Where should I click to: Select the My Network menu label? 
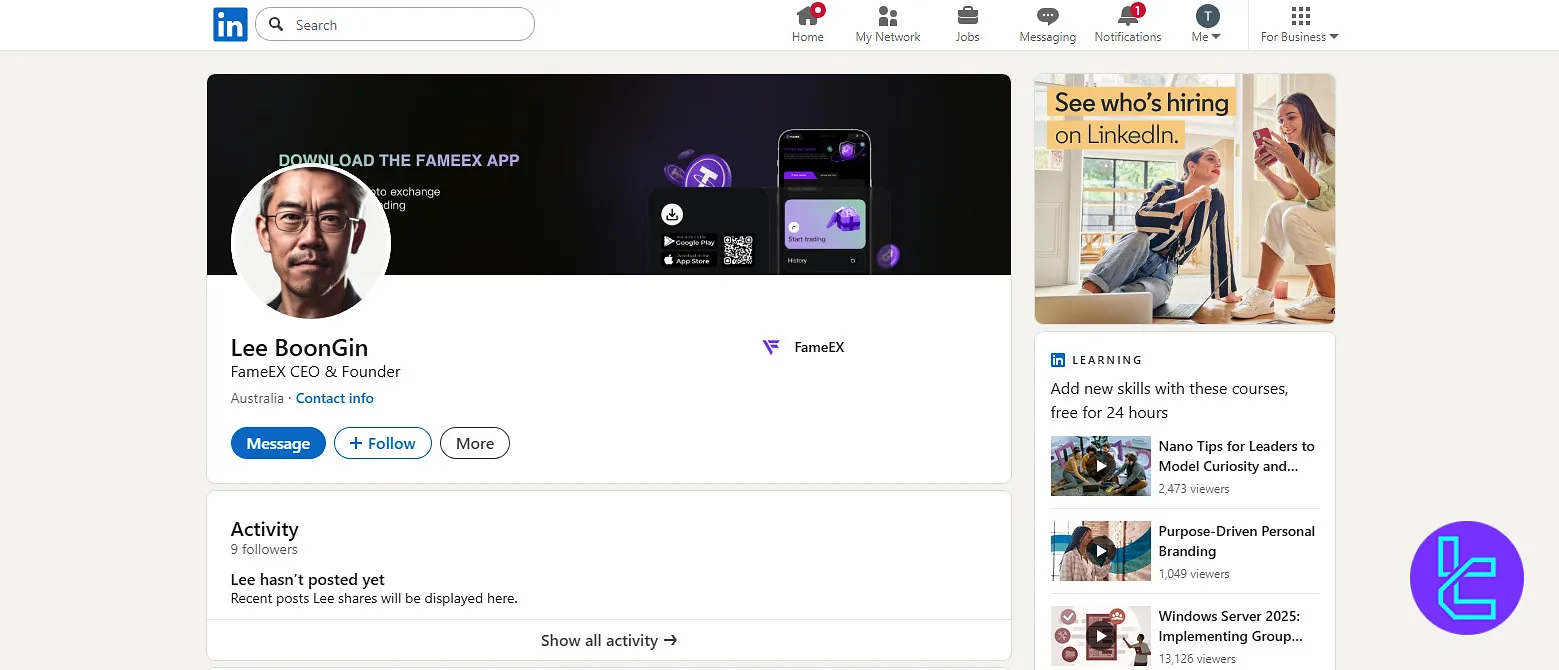pyautogui.click(x=888, y=37)
